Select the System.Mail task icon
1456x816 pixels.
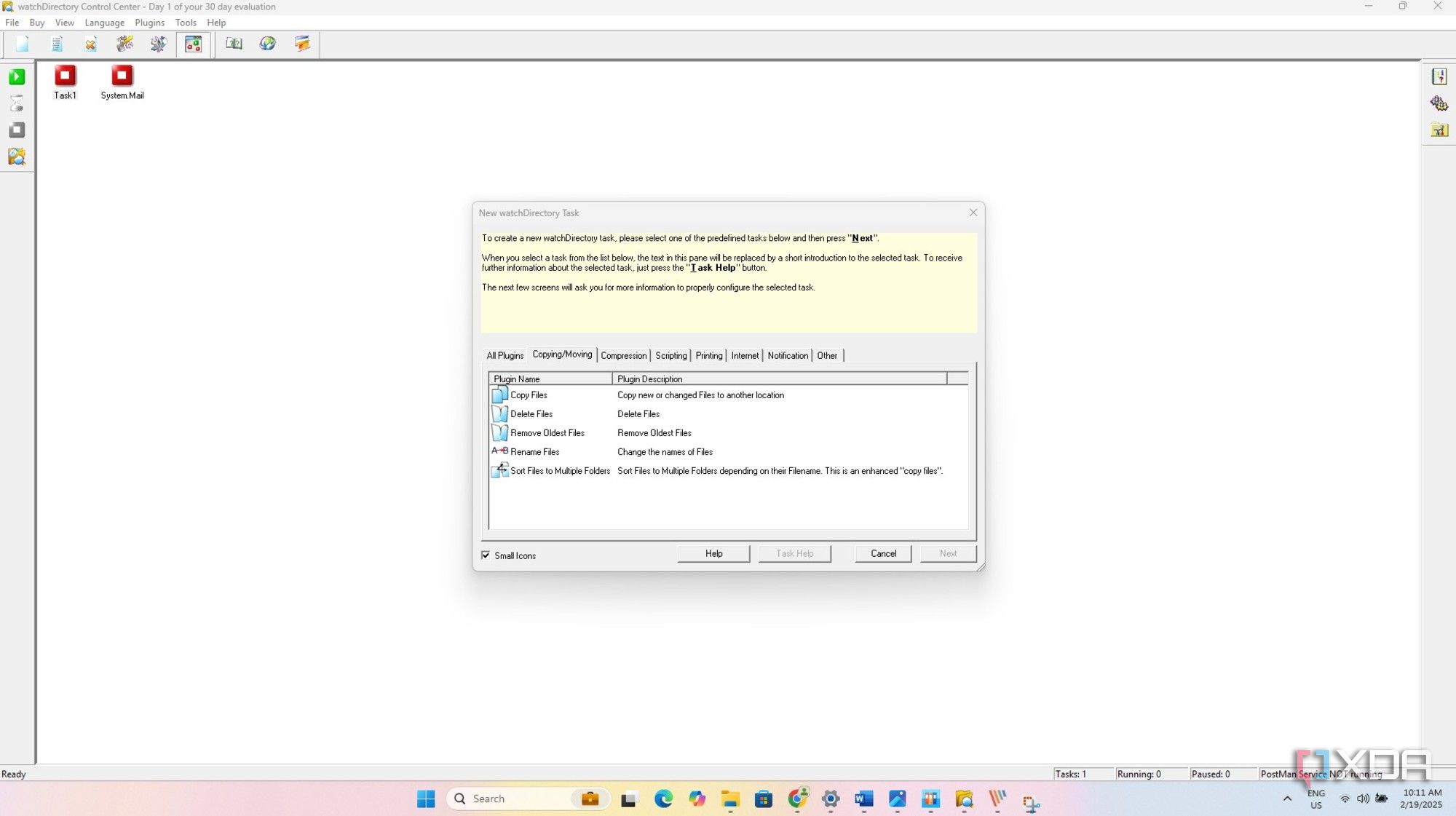tap(122, 82)
